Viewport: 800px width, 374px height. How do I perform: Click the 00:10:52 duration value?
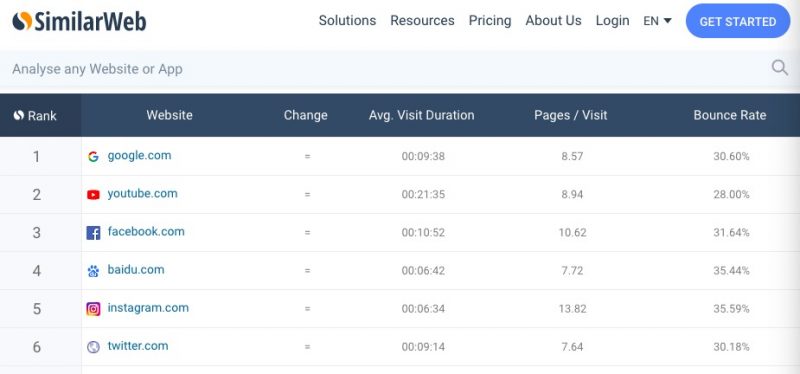[423, 233]
